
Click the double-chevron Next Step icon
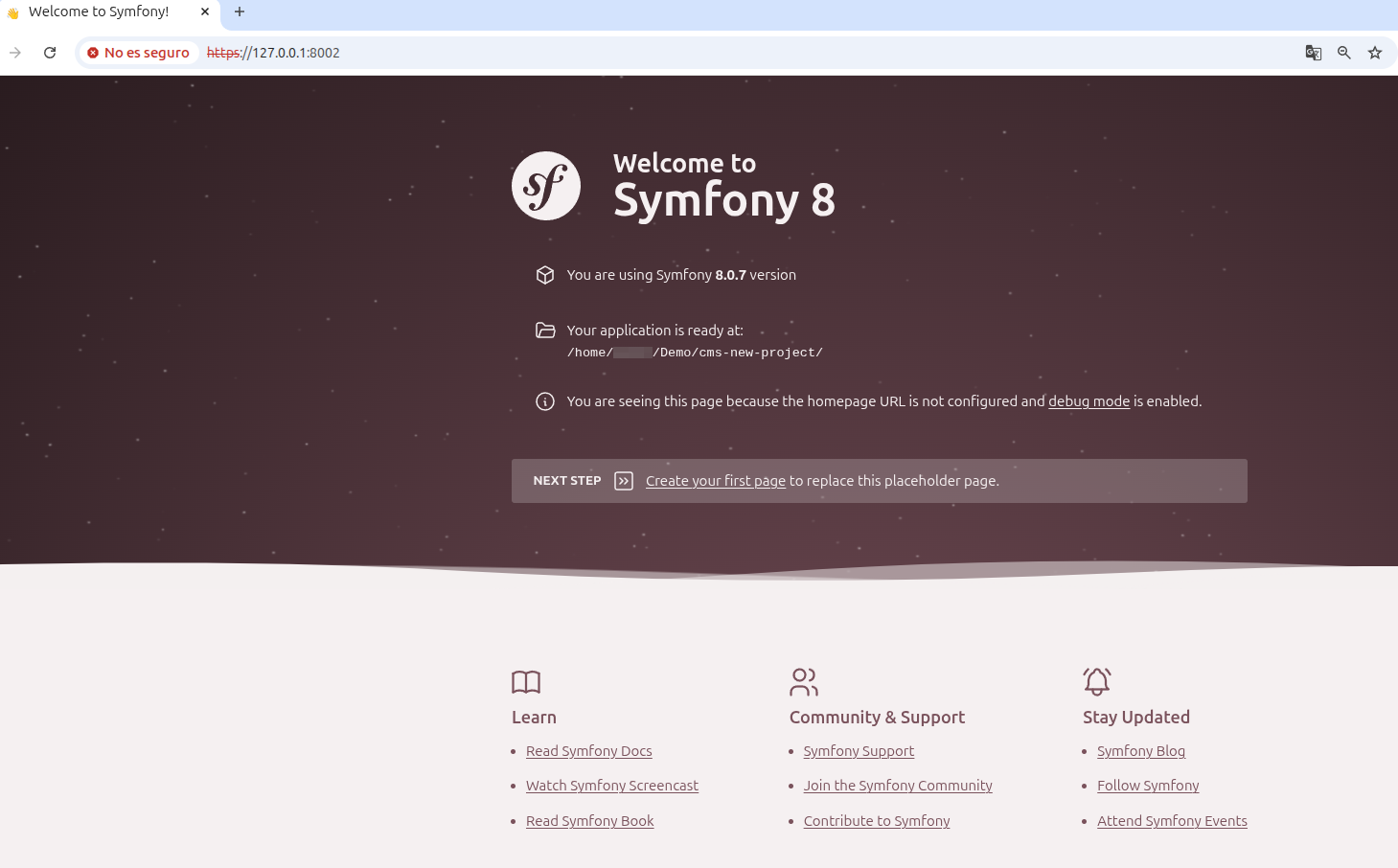624,480
